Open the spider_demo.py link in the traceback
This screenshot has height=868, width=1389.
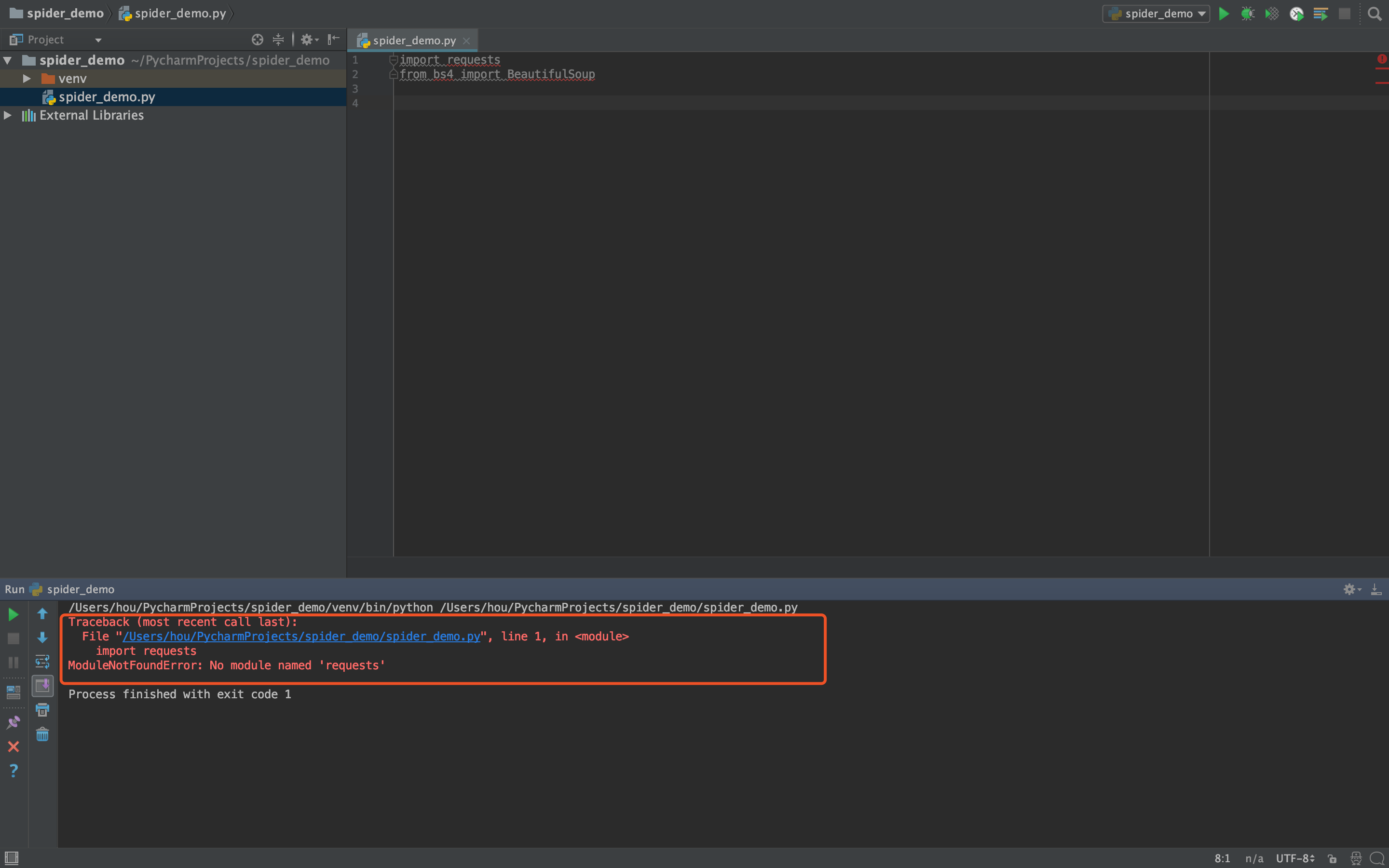(301, 636)
